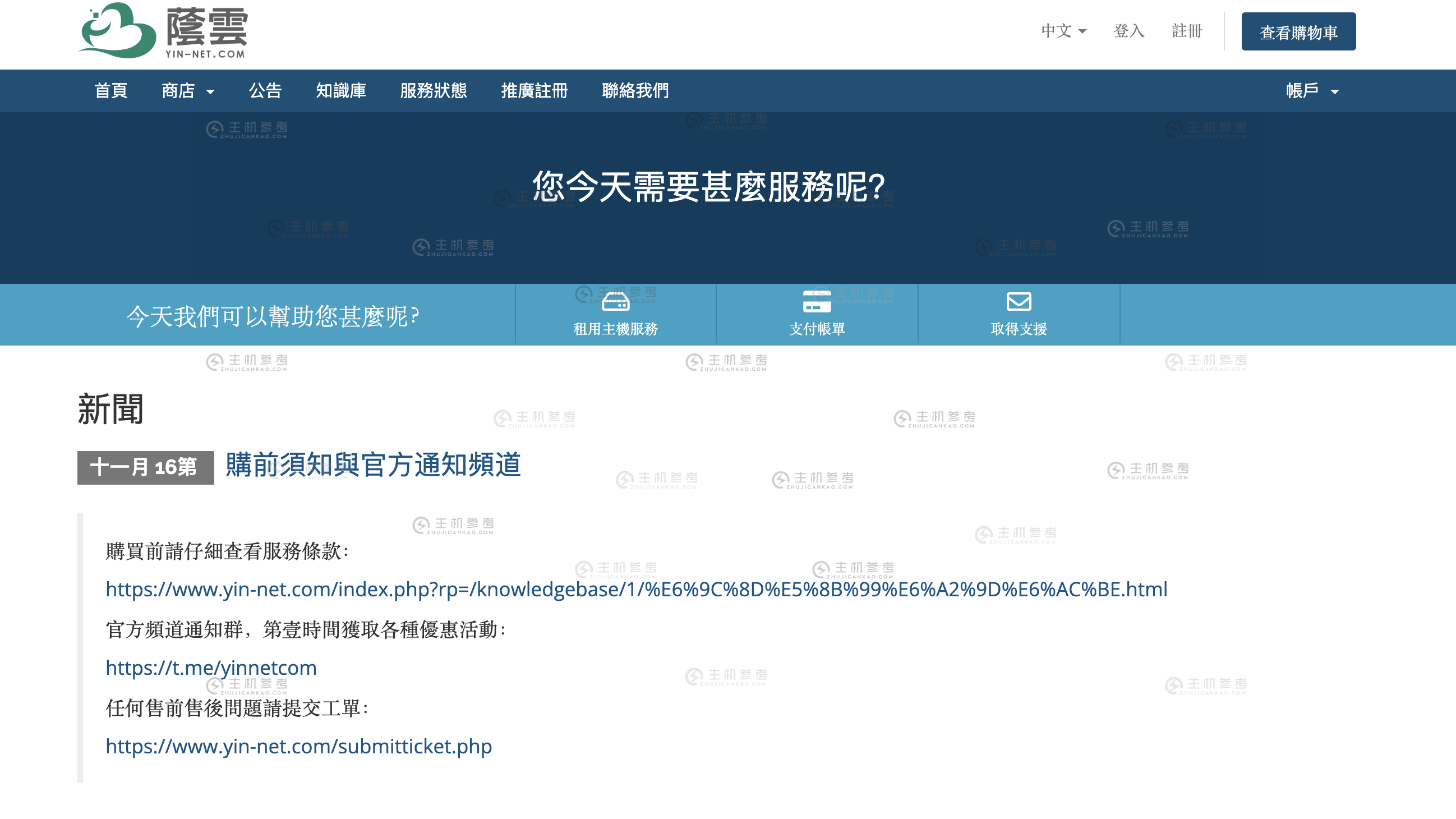
Task: Check 服務狀態 service status
Action: click(434, 91)
